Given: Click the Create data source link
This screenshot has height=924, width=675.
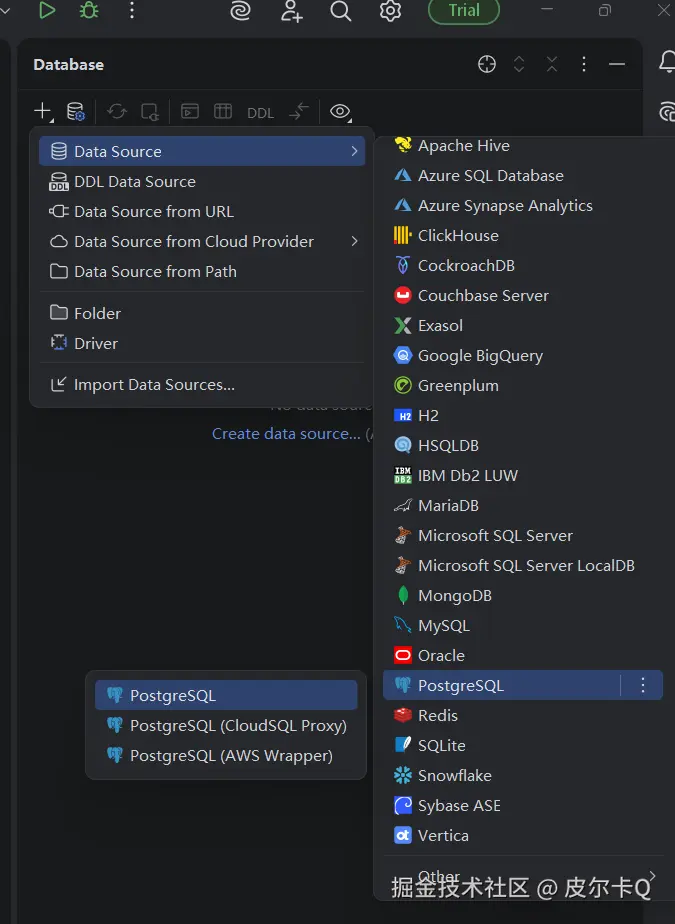Looking at the screenshot, I should 286,434.
